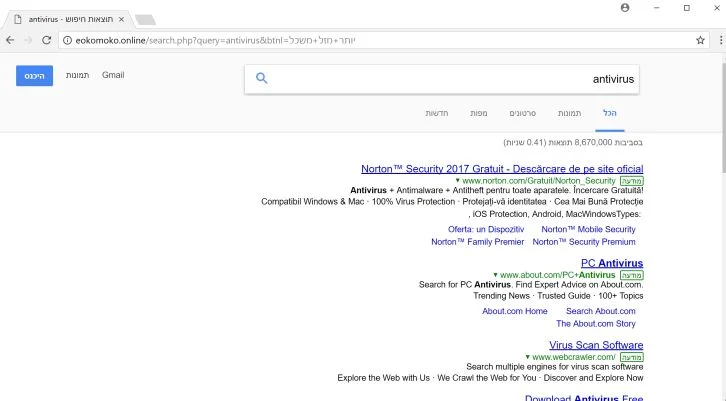Click the blue sign-in button
This screenshot has height=401, width=726.
(x=34, y=75)
